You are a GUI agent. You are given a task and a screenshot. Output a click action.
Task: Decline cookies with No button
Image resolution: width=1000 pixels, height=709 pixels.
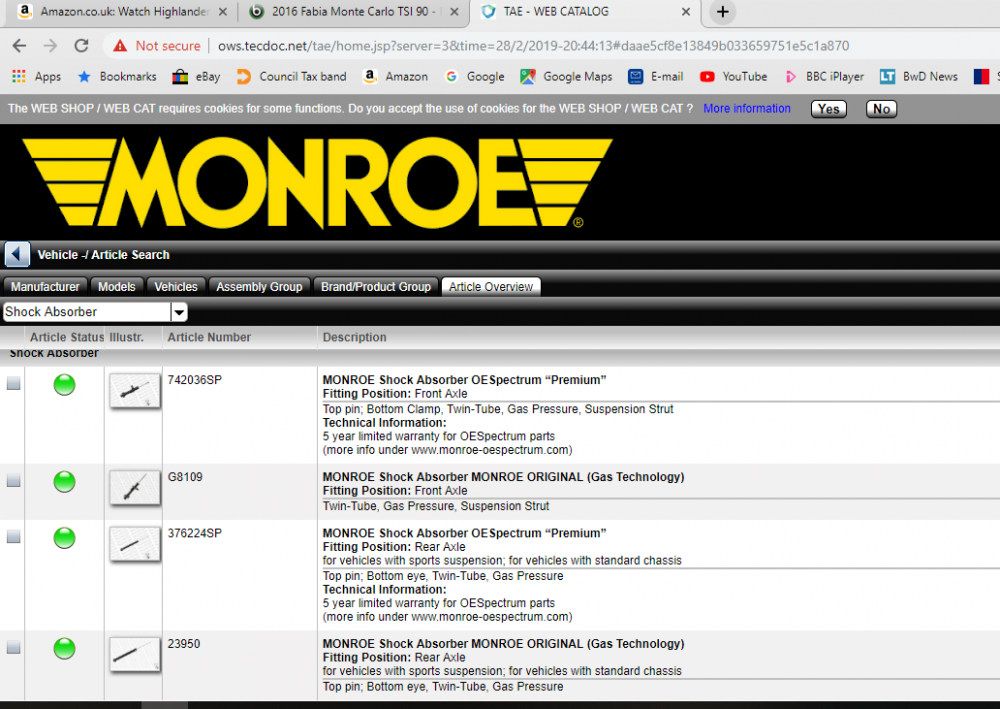click(881, 109)
